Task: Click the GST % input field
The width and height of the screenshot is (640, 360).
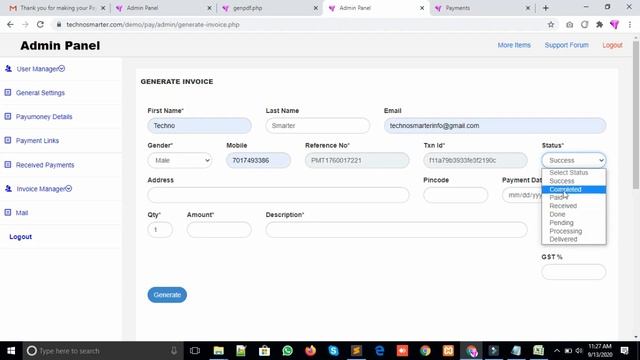Action: pos(573,272)
